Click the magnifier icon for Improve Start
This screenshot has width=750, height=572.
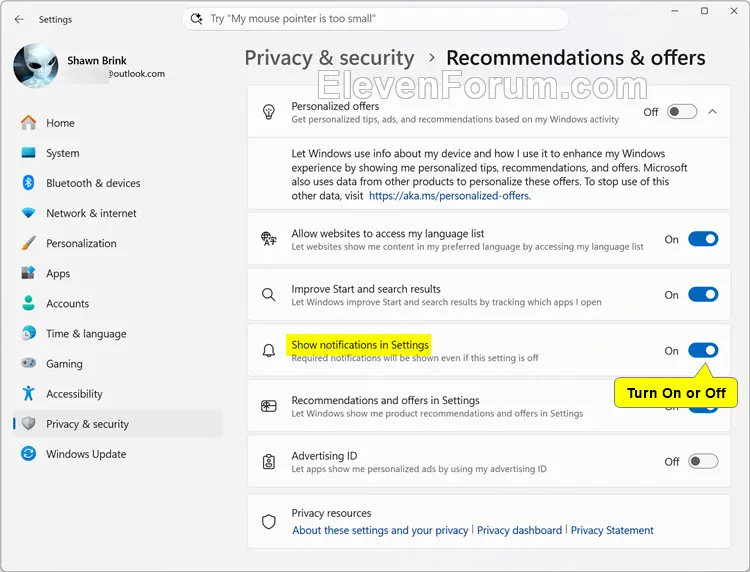(269, 295)
